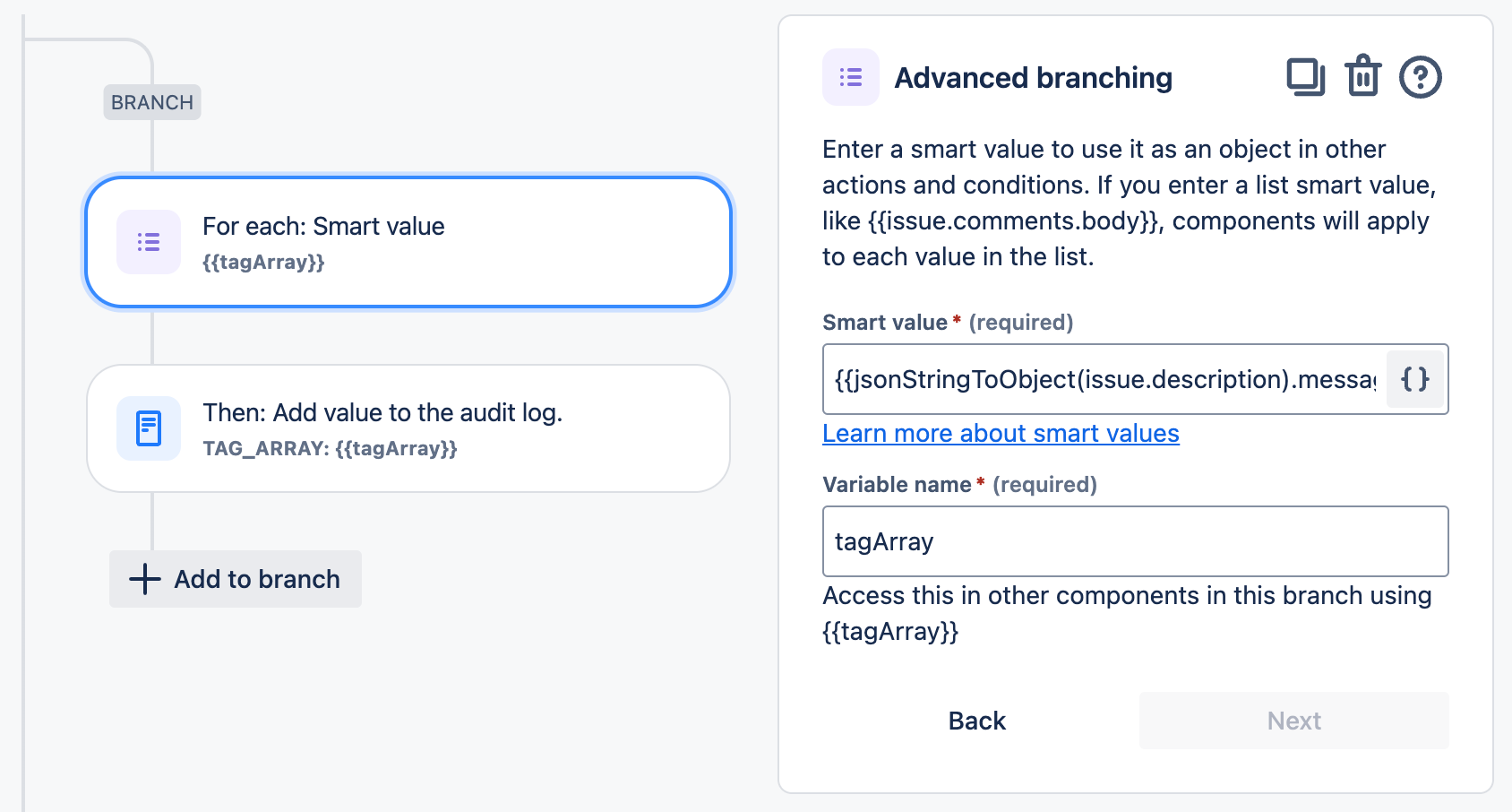Open help via the question mark icon

click(1420, 77)
